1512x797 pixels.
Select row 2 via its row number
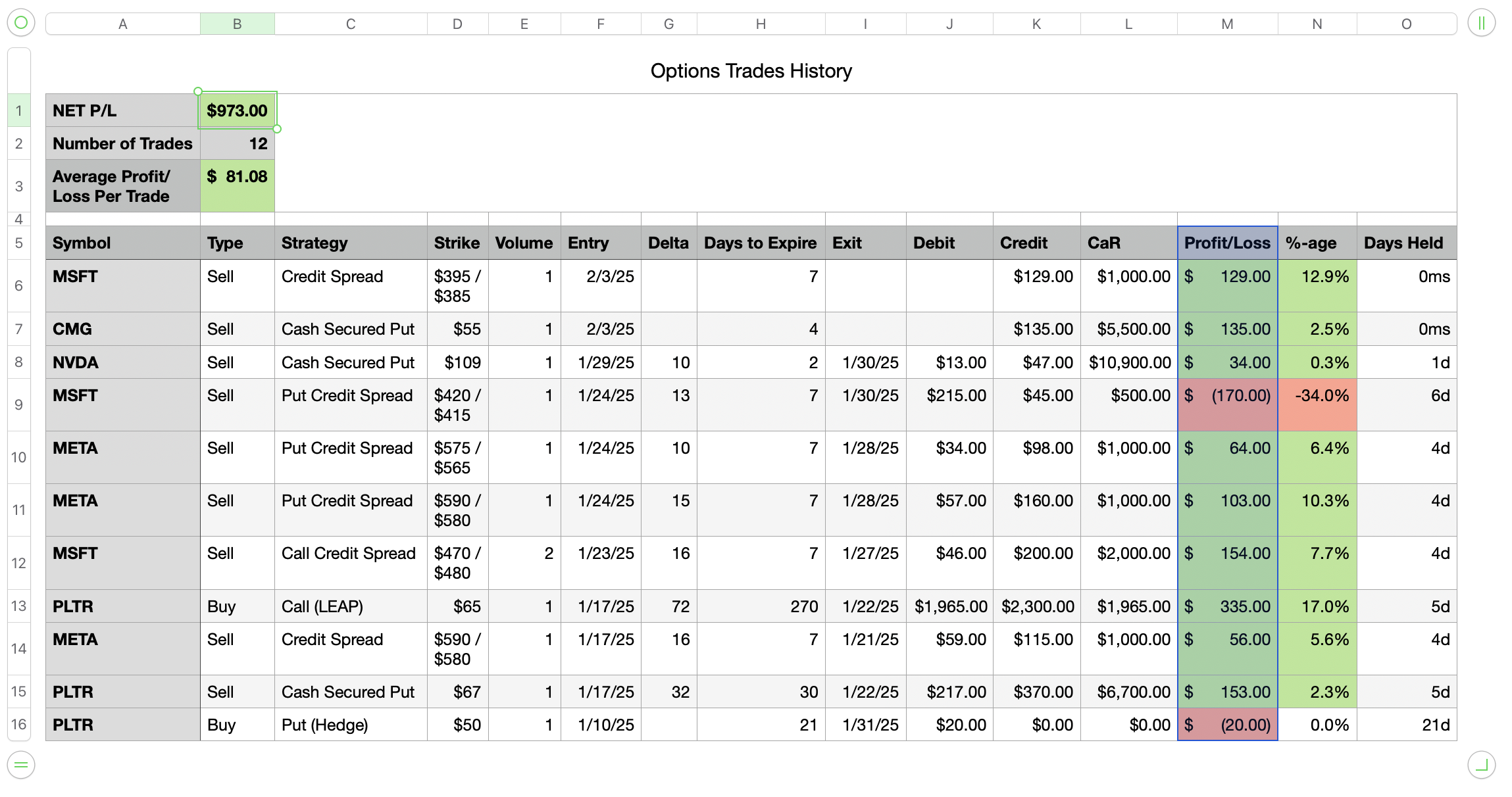(x=19, y=143)
